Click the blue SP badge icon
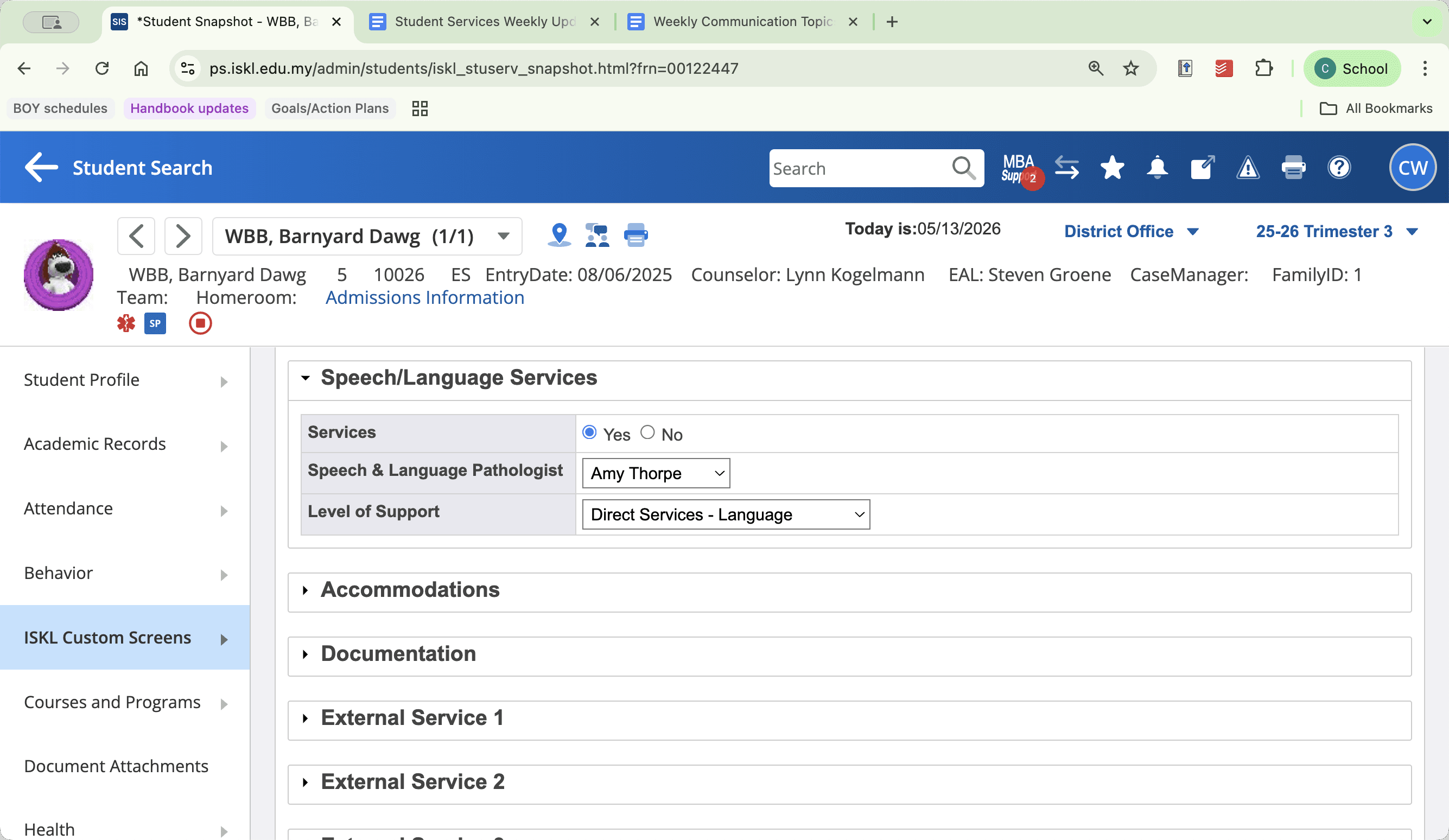 pyautogui.click(x=155, y=323)
